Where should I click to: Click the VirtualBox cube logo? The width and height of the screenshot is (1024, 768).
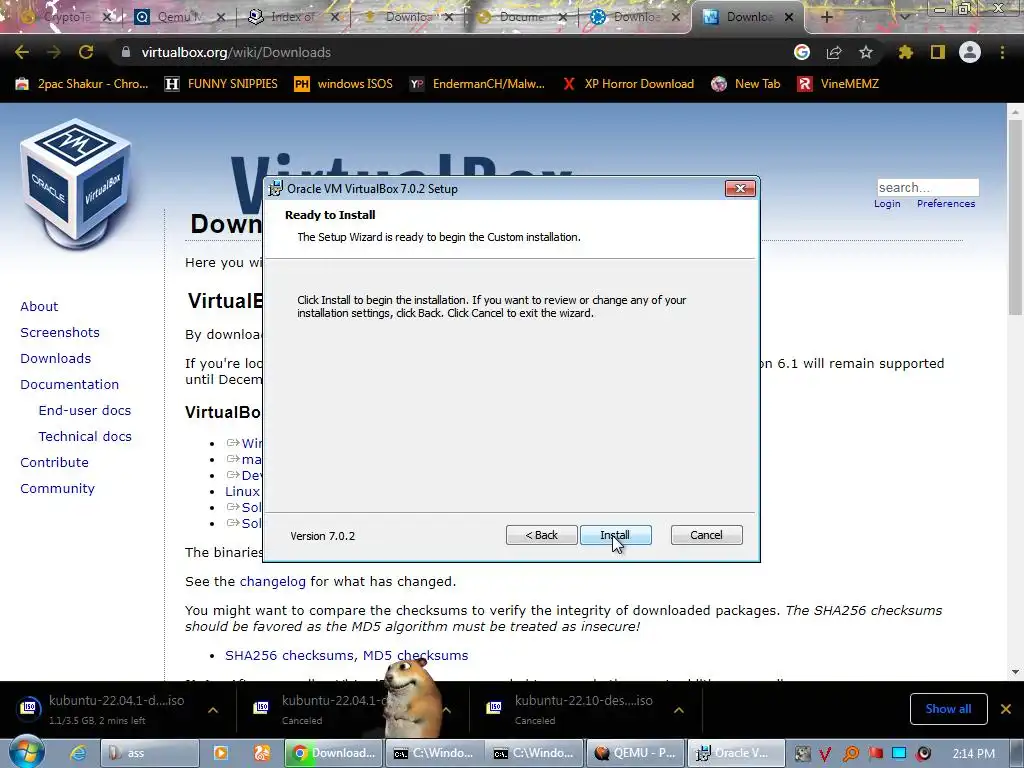coord(76,183)
